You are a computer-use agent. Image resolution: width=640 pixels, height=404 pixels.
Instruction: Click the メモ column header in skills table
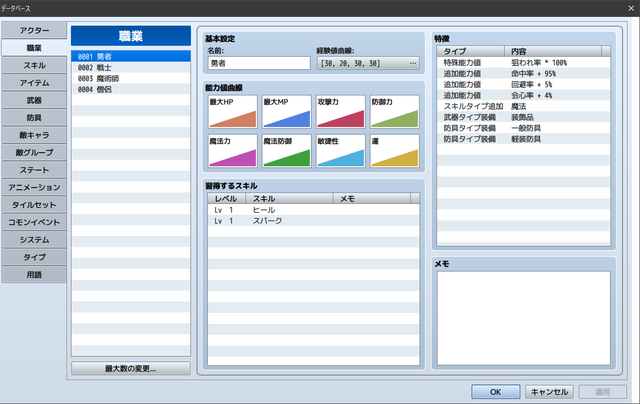pyautogui.click(x=372, y=199)
